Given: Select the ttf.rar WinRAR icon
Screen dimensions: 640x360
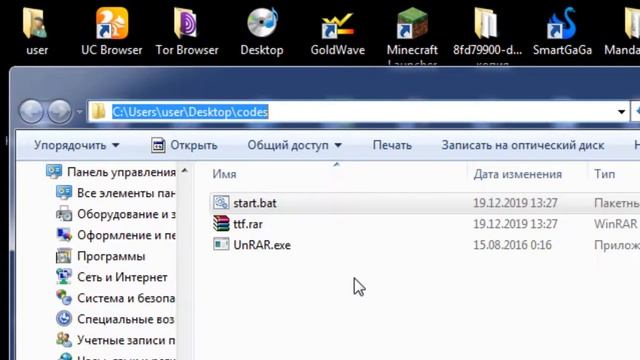Looking at the screenshot, I should point(221,224).
